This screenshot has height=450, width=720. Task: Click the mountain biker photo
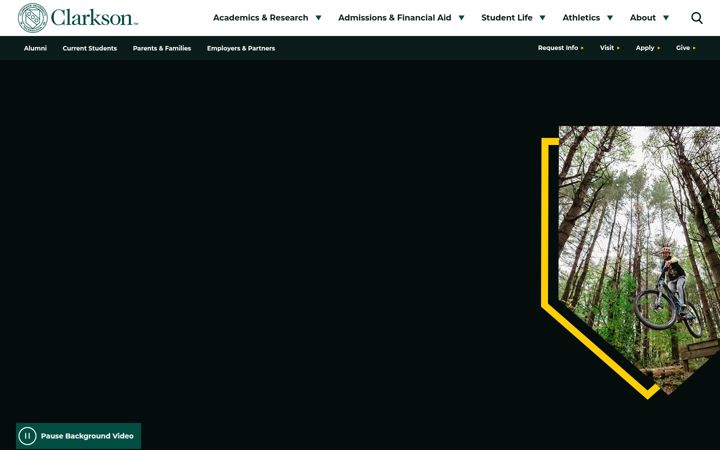639,259
